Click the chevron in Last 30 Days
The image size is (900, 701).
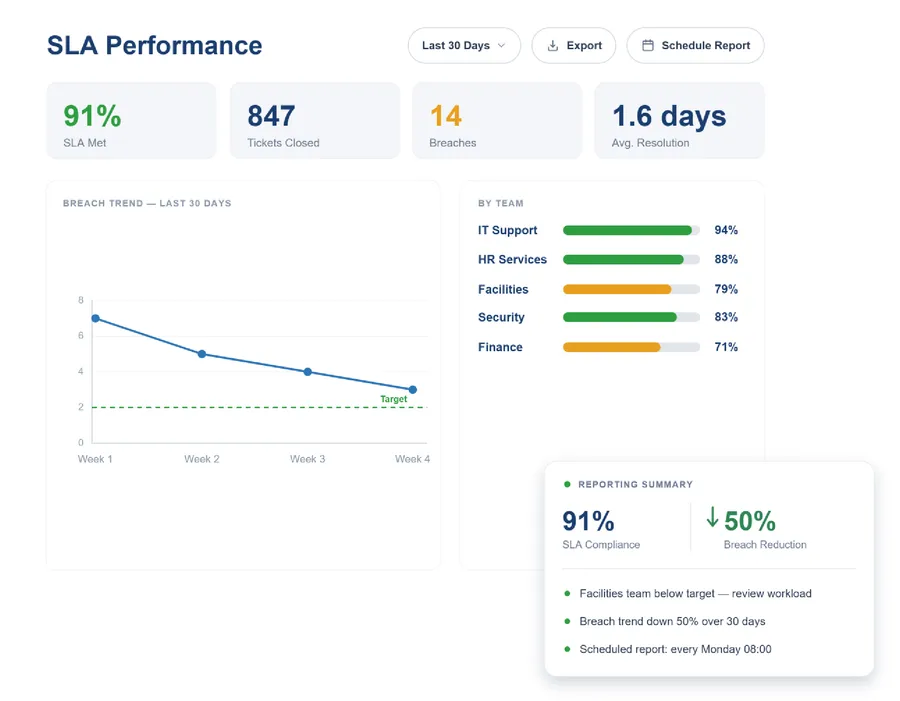[x=501, y=45]
